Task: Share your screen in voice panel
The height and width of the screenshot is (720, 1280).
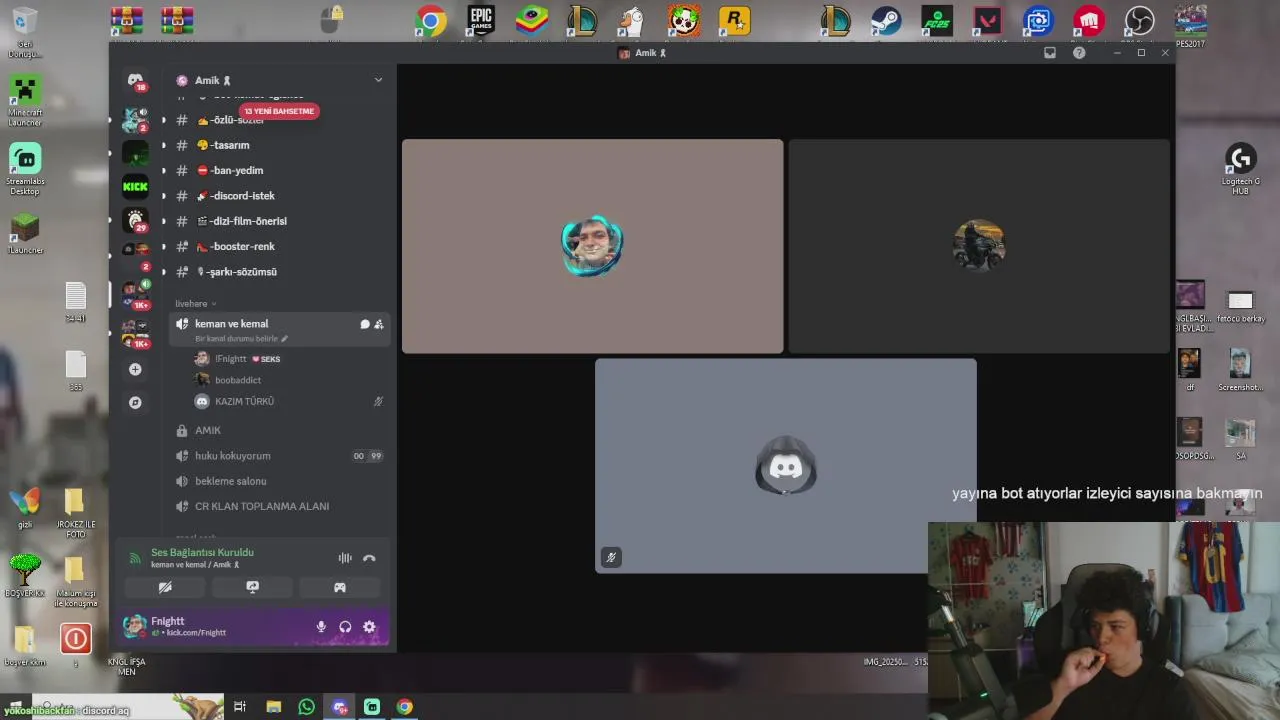Action: tap(252, 587)
